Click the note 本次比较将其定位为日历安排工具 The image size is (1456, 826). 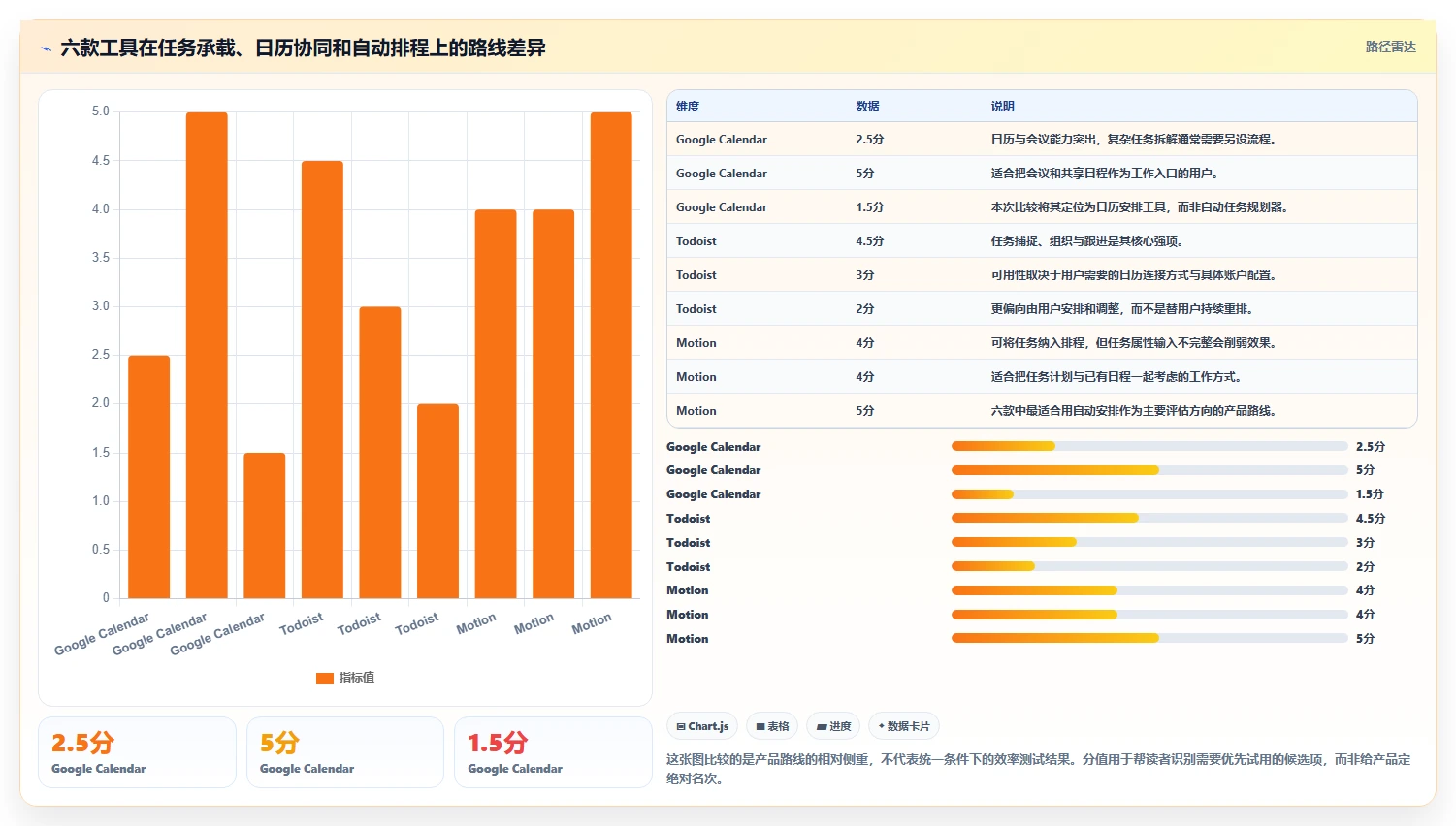[x=1140, y=207]
